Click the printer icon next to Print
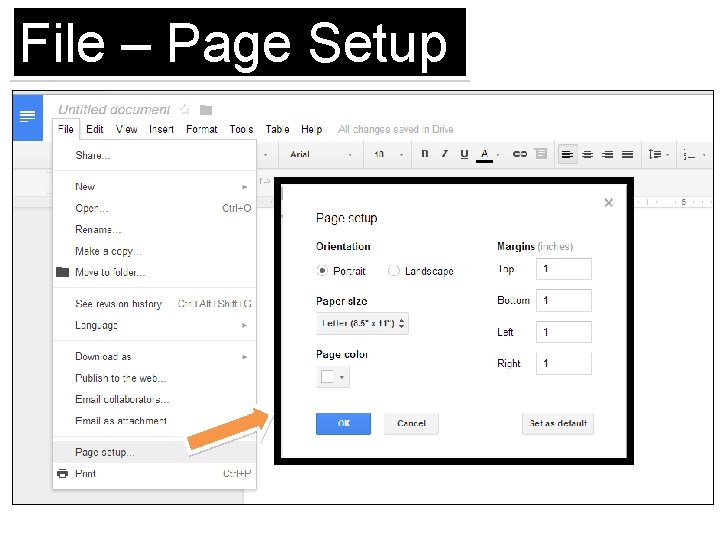This screenshot has height=540, width=720. tap(62, 473)
